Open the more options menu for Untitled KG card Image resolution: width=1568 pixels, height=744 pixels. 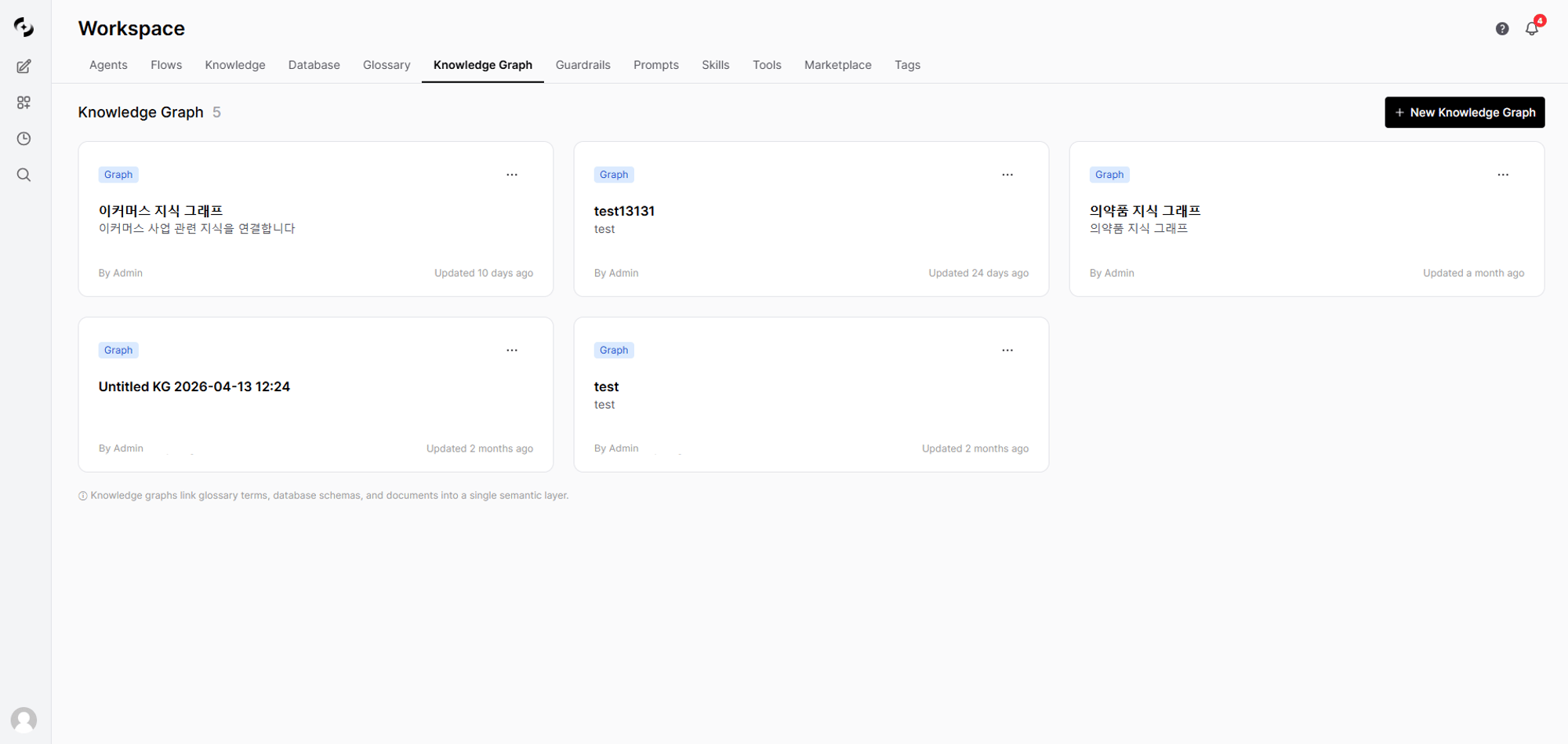pos(512,350)
